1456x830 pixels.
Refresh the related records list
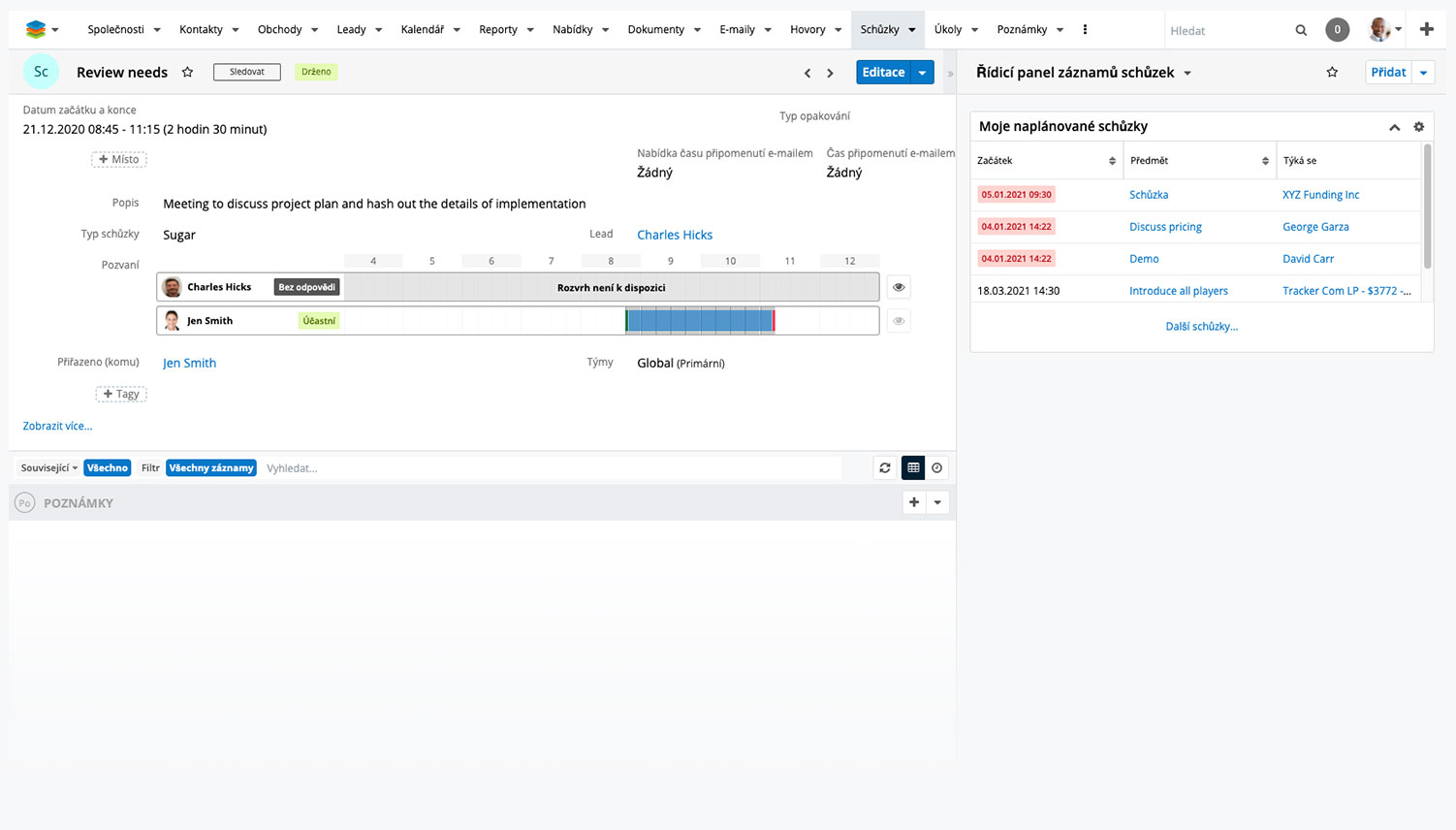click(x=885, y=468)
